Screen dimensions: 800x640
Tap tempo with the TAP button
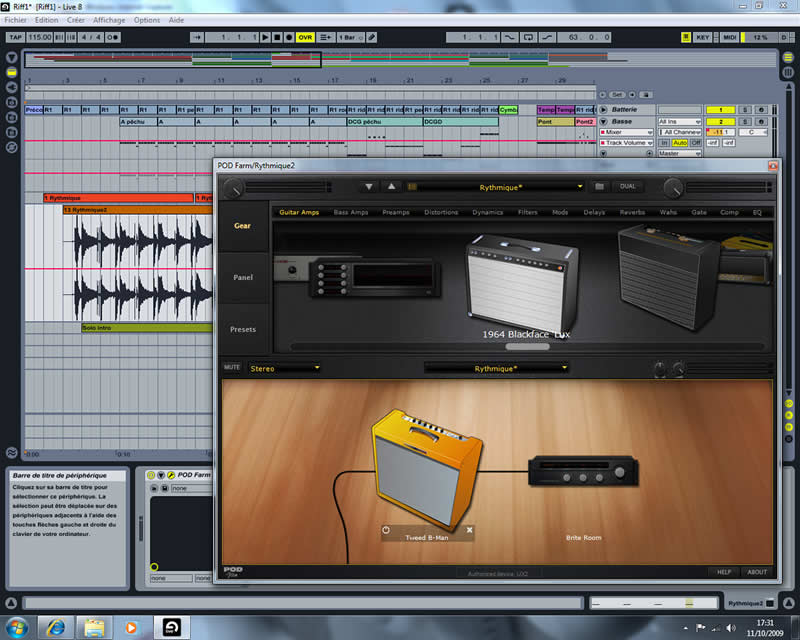16,37
